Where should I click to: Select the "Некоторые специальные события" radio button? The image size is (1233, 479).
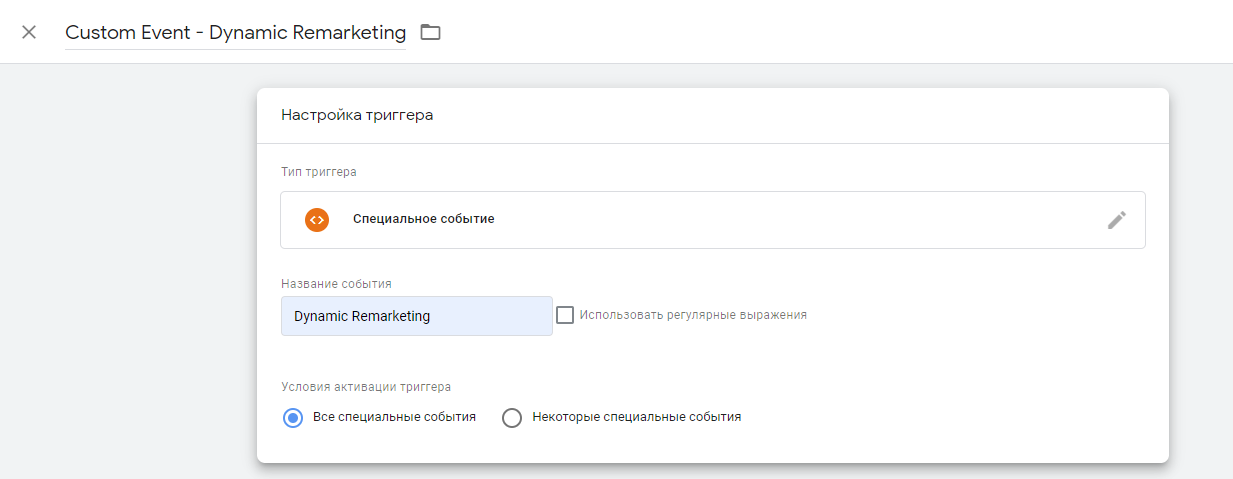512,418
